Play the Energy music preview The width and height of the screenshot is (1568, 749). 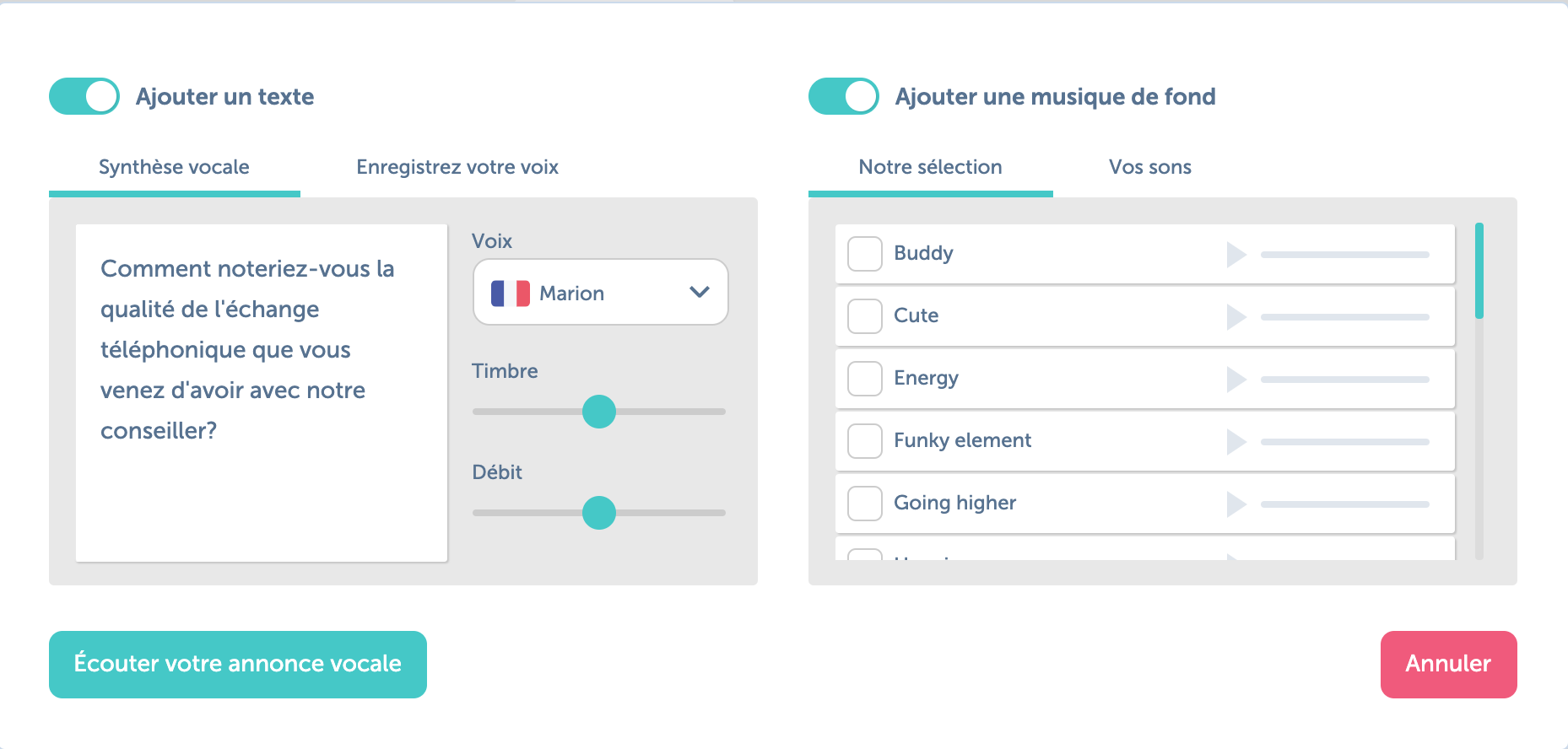1236,379
